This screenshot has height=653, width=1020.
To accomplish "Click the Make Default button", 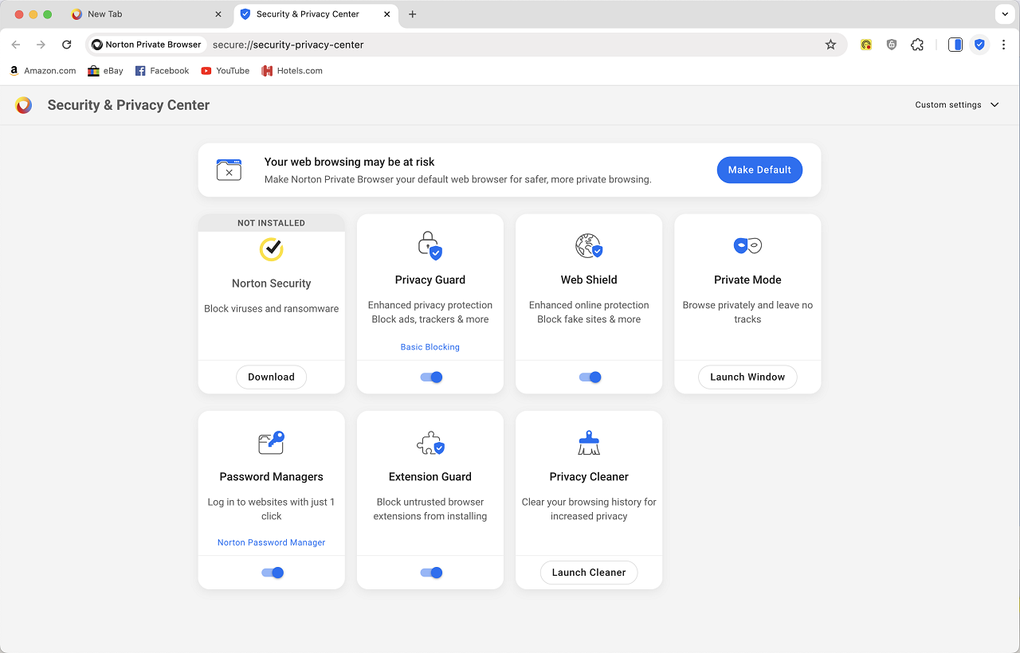I will [759, 169].
